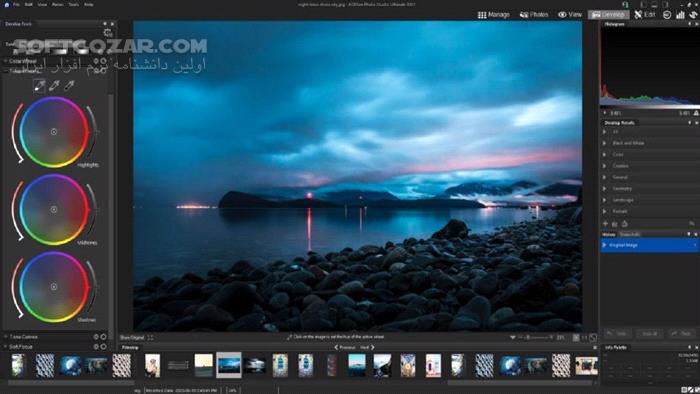
Task: Click the Undo All button
Action: [x=650, y=333]
